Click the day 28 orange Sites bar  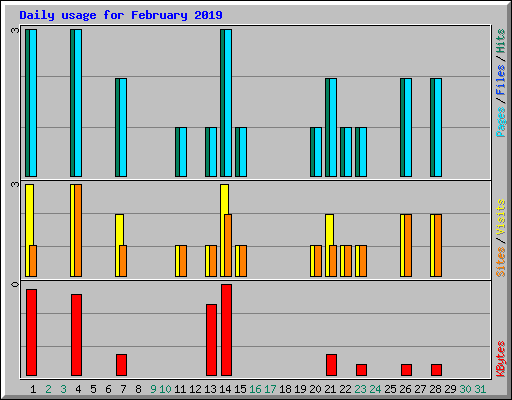tap(438, 245)
